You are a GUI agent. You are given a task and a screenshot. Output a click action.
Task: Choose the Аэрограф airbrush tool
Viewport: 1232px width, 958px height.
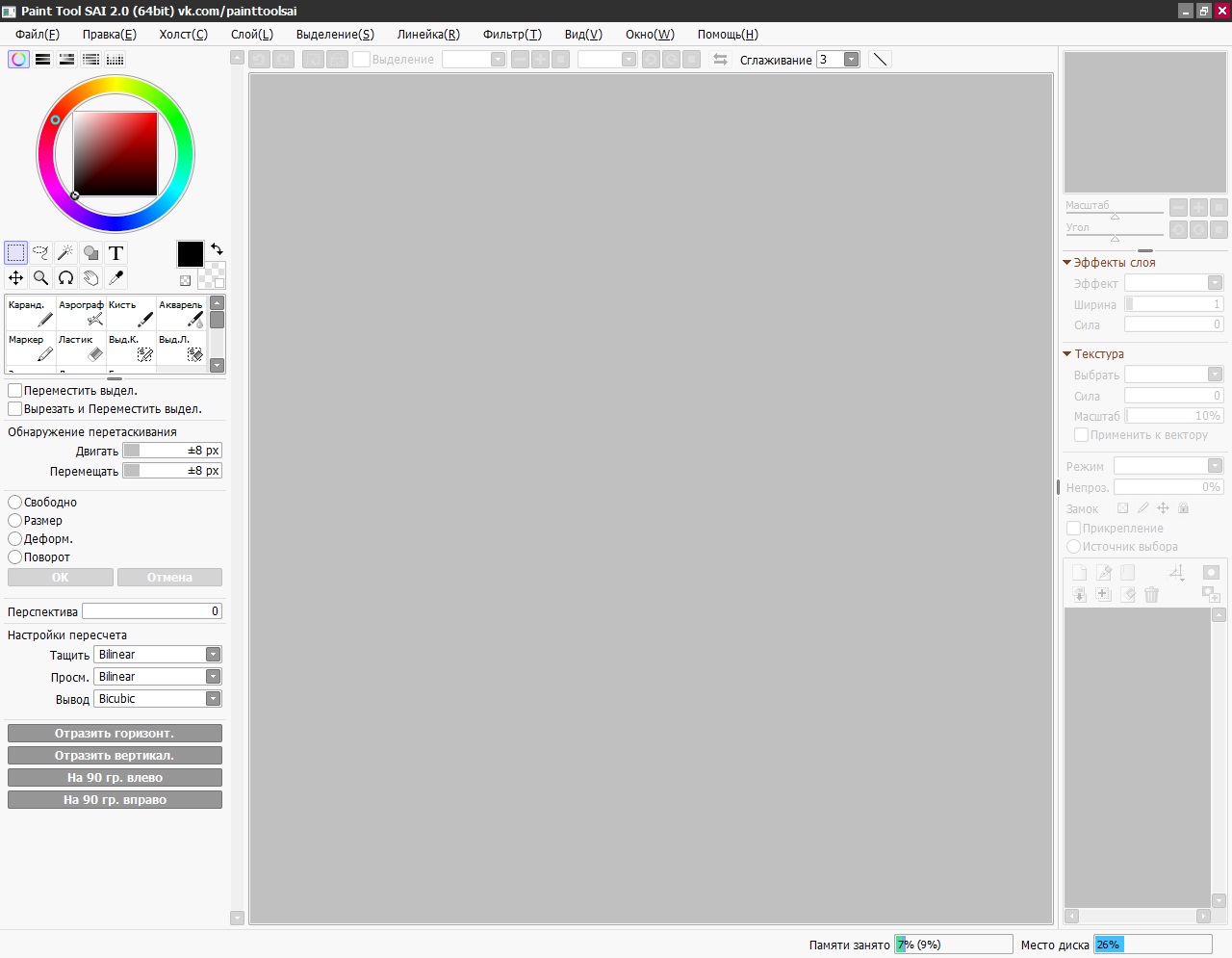tap(81, 313)
